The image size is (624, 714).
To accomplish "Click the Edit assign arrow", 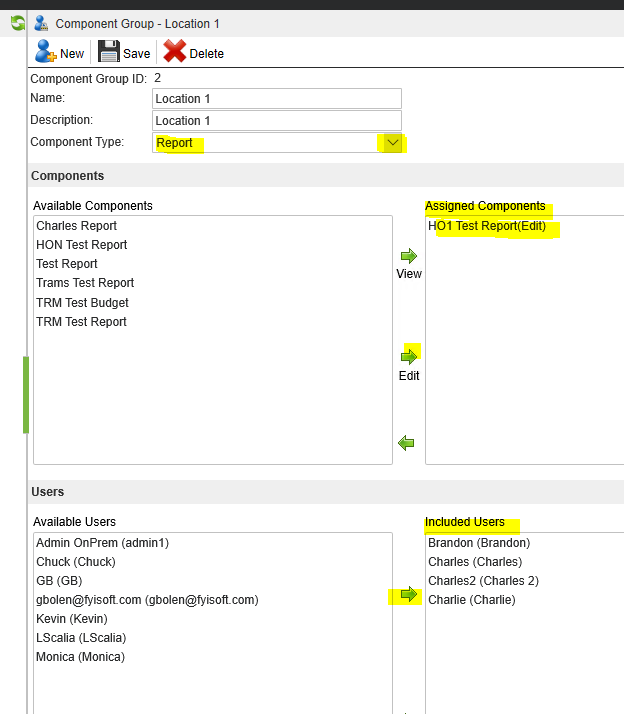I will click(x=409, y=357).
